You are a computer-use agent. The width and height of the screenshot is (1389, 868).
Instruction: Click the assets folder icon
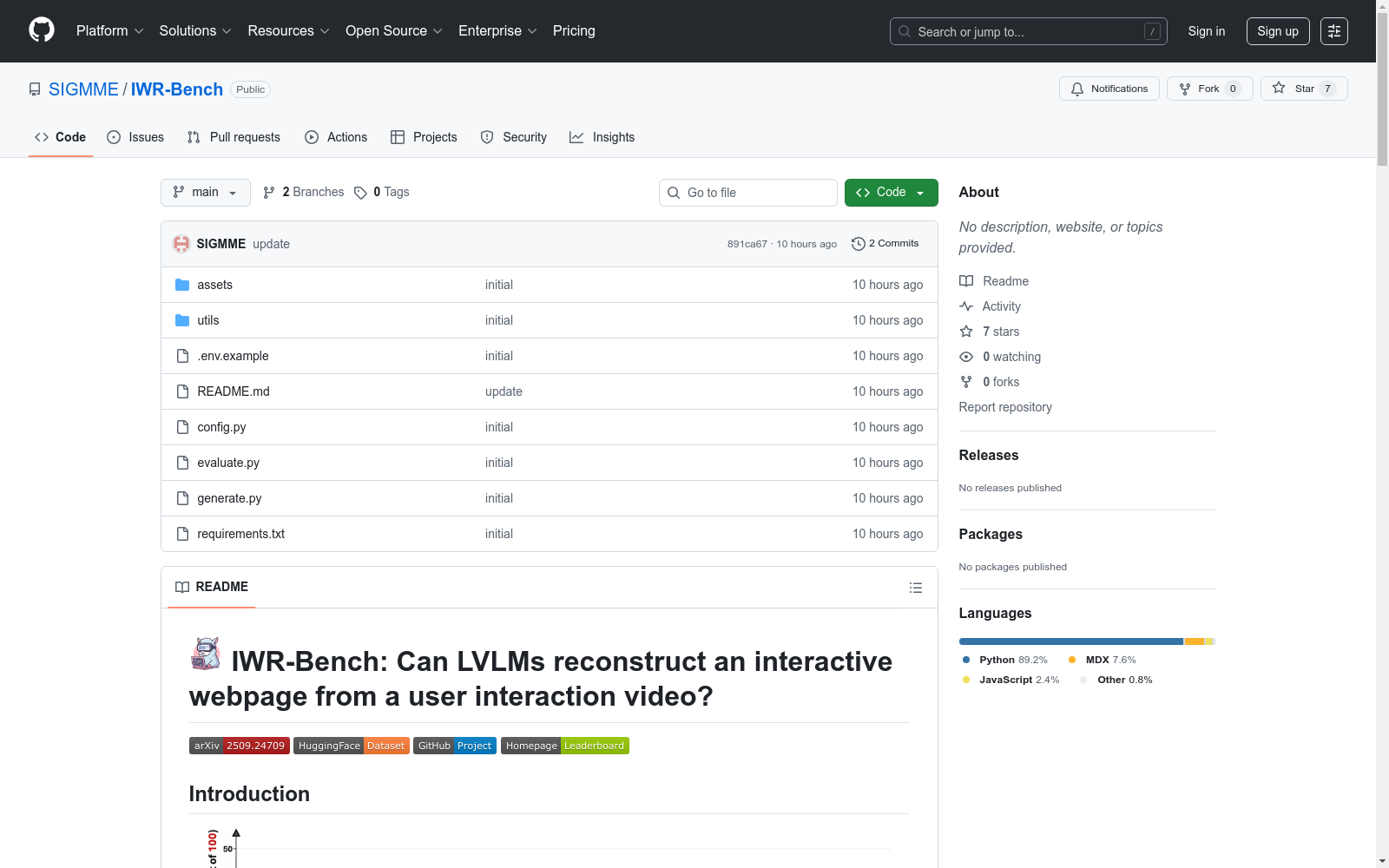[182, 285]
